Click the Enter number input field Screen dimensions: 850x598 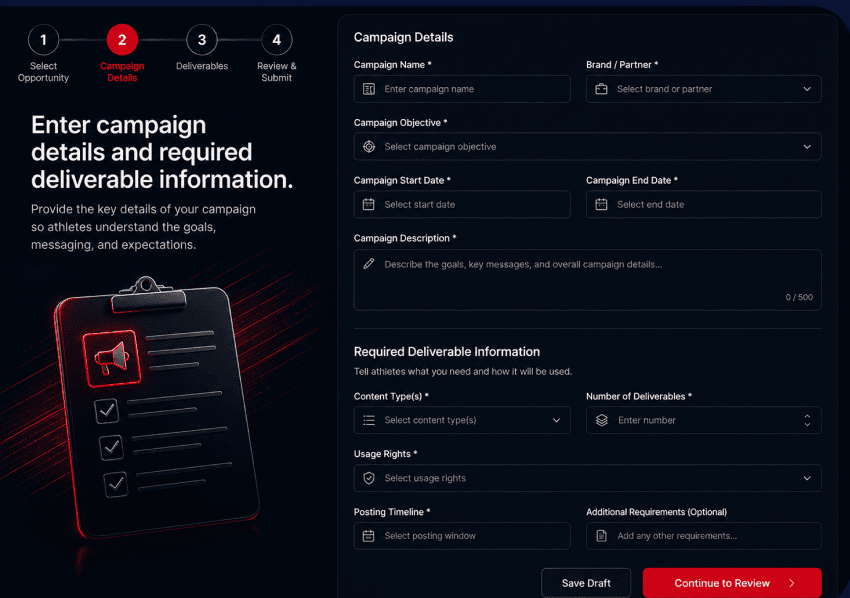pyautogui.click(x=703, y=420)
